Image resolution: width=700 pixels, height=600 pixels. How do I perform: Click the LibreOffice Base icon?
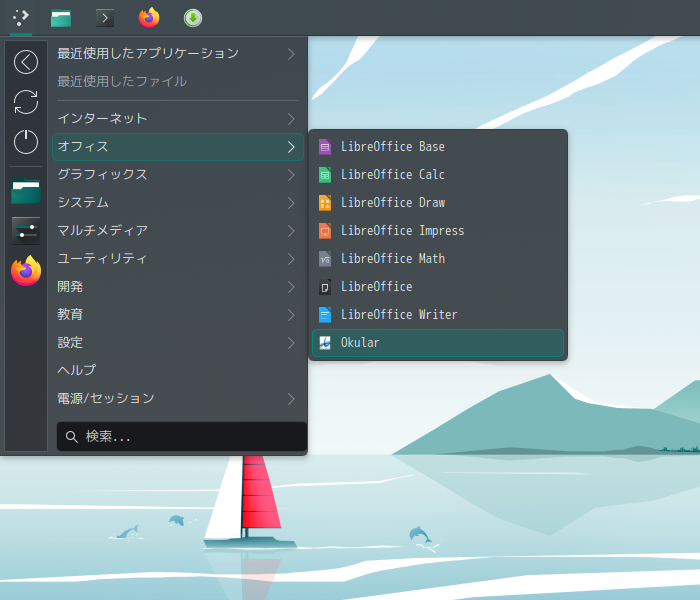pos(325,146)
